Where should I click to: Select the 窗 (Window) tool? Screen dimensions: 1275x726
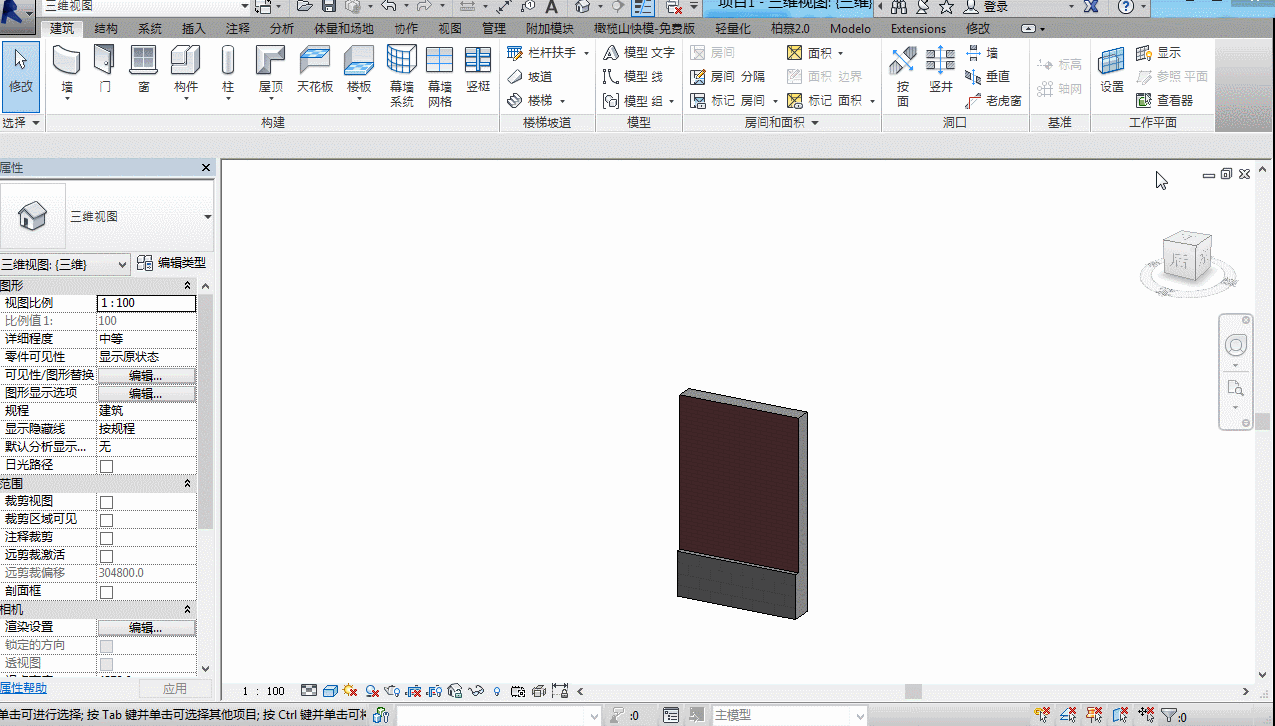click(x=144, y=70)
